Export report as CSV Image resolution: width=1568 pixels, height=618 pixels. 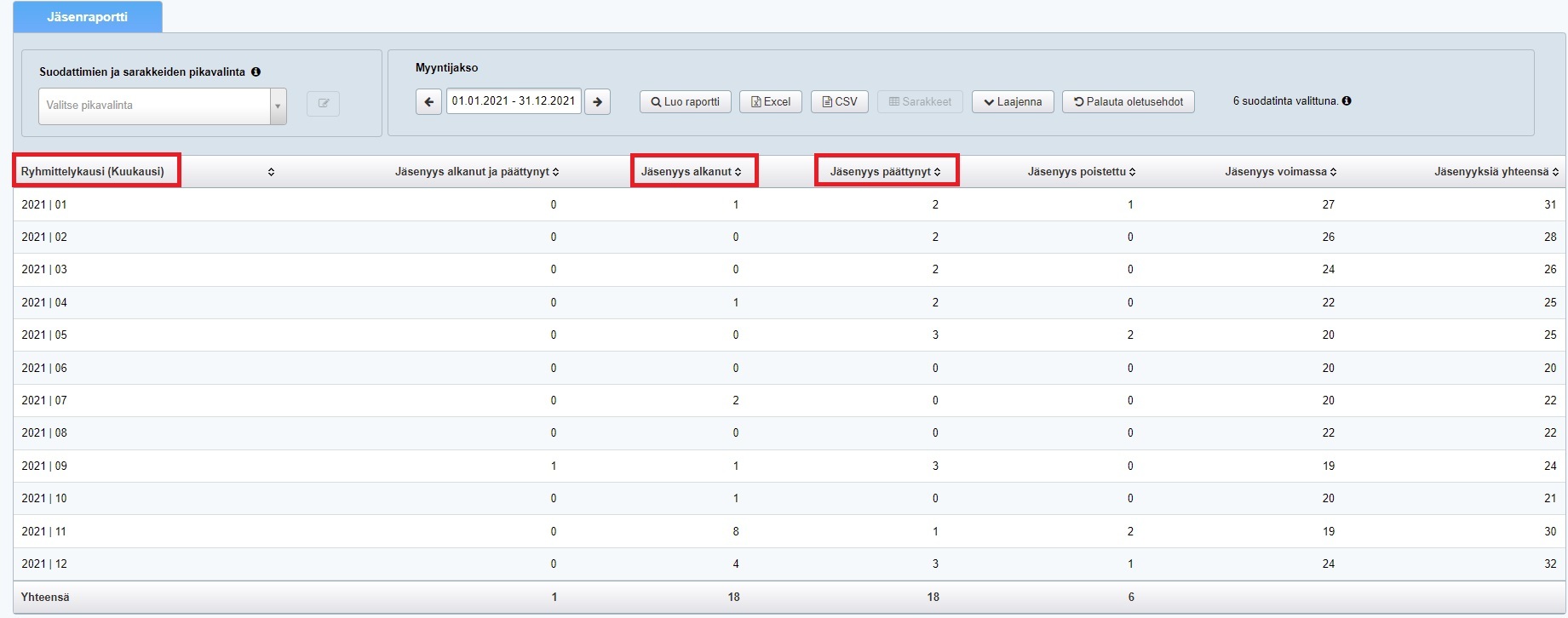click(x=839, y=102)
